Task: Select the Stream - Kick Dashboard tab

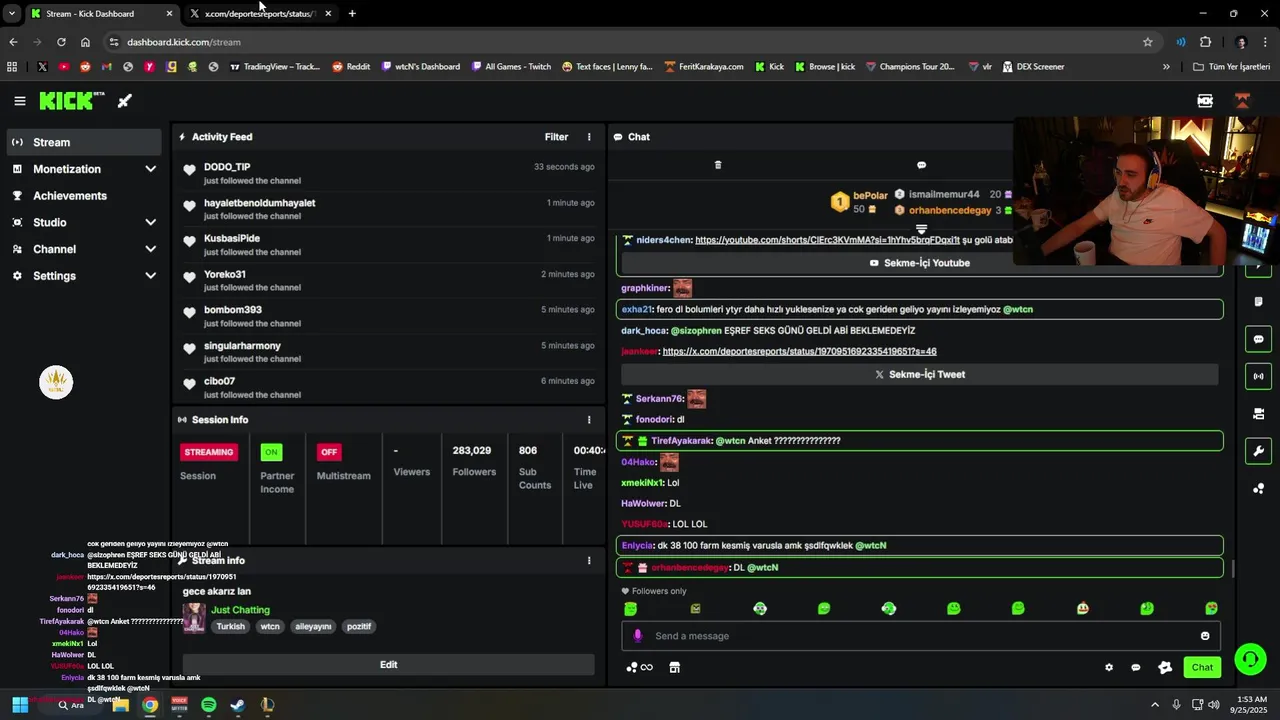Action: tap(100, 14)
